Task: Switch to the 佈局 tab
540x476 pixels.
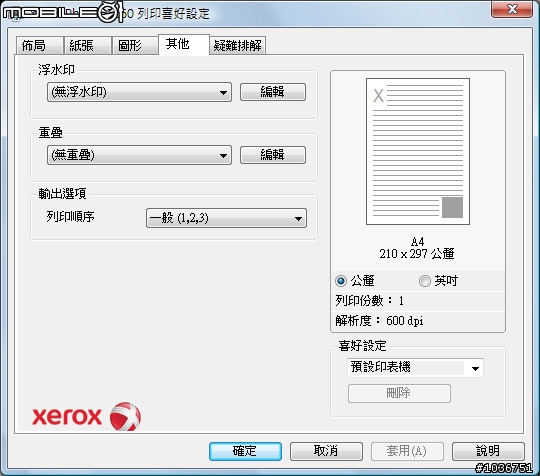Action: coord(39,45)
